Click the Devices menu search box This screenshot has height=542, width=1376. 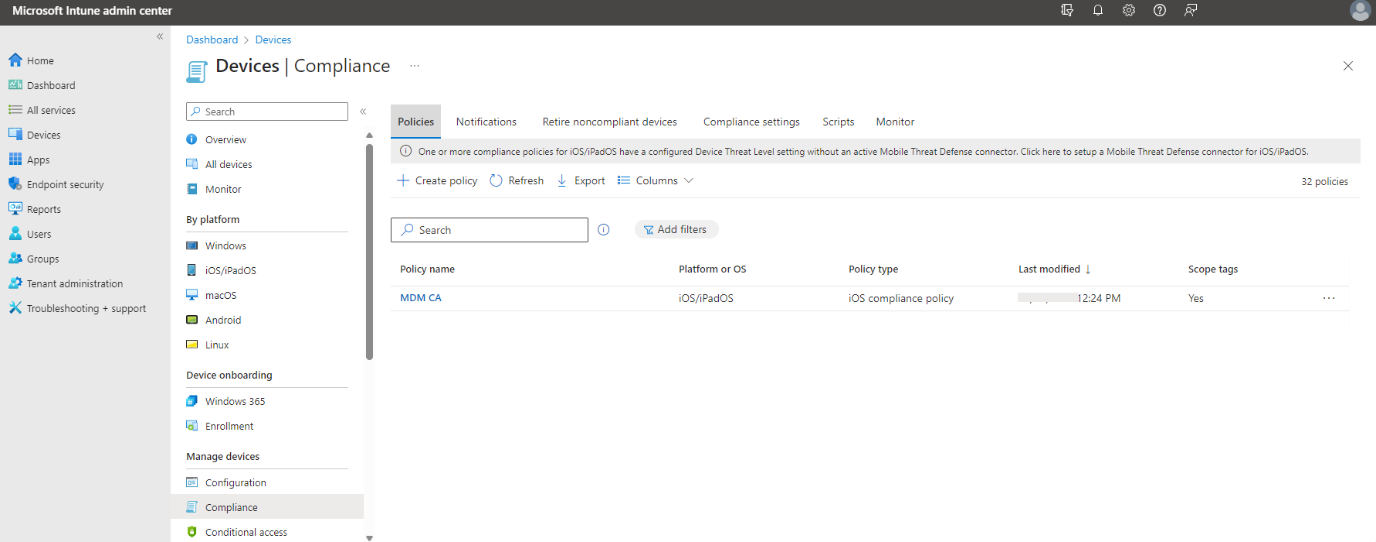[x=267, y=112]
